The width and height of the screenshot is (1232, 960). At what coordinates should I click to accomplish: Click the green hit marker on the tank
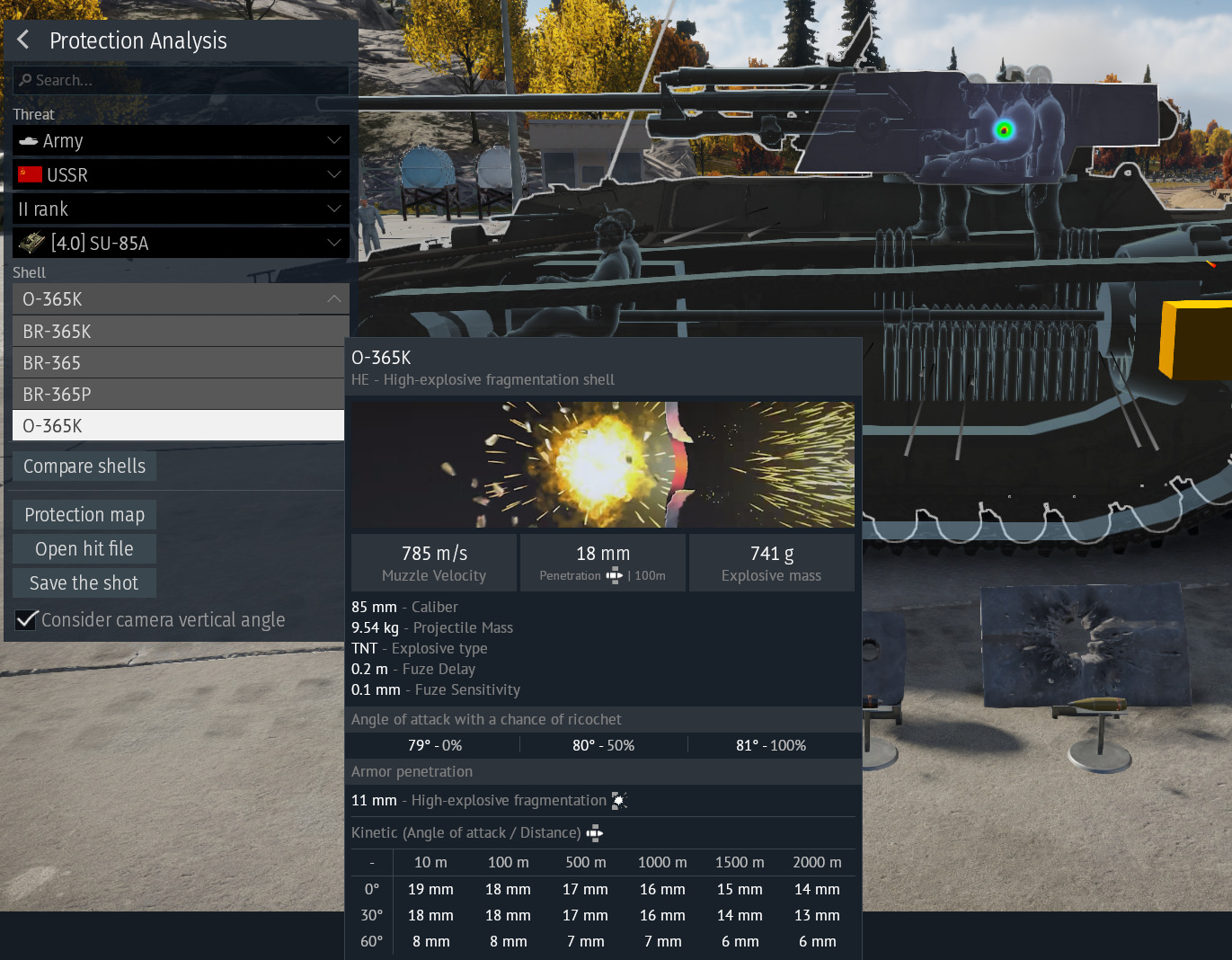[x=1004, y=130]
